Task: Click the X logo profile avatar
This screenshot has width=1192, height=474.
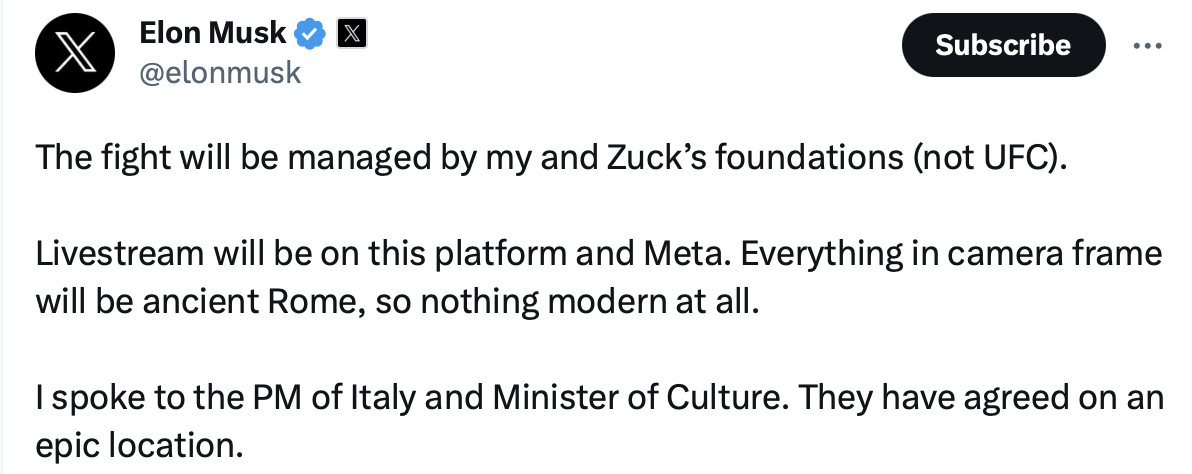Action: 76,54
